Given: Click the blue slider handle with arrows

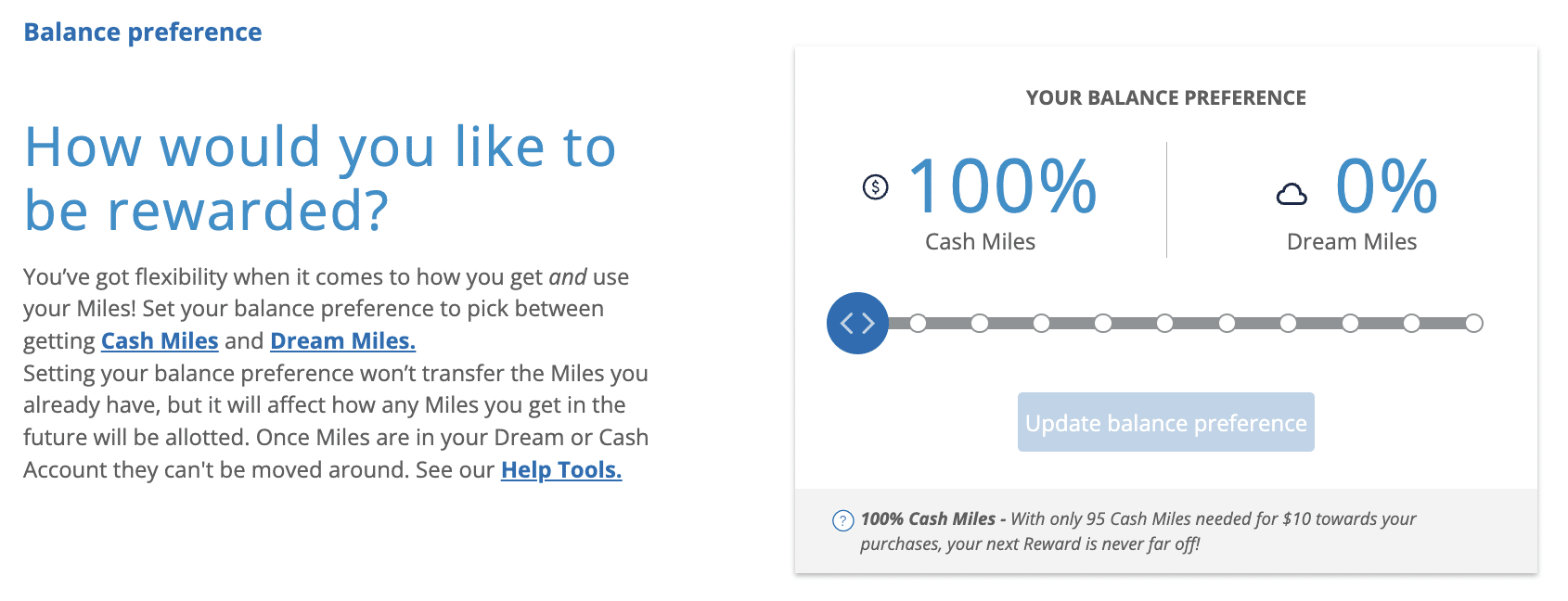Looking at the screenshot, I should (x=857, y=323).
